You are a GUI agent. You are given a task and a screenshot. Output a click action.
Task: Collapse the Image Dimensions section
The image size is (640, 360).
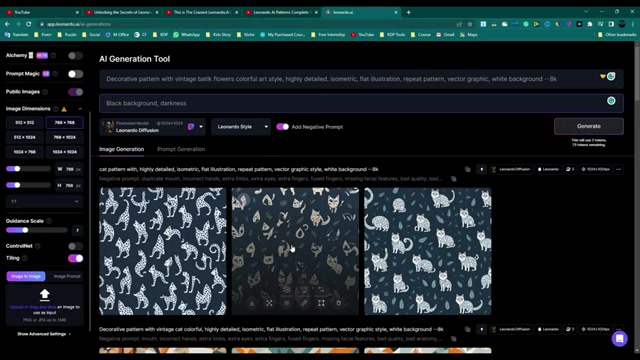tap(80, 109)
